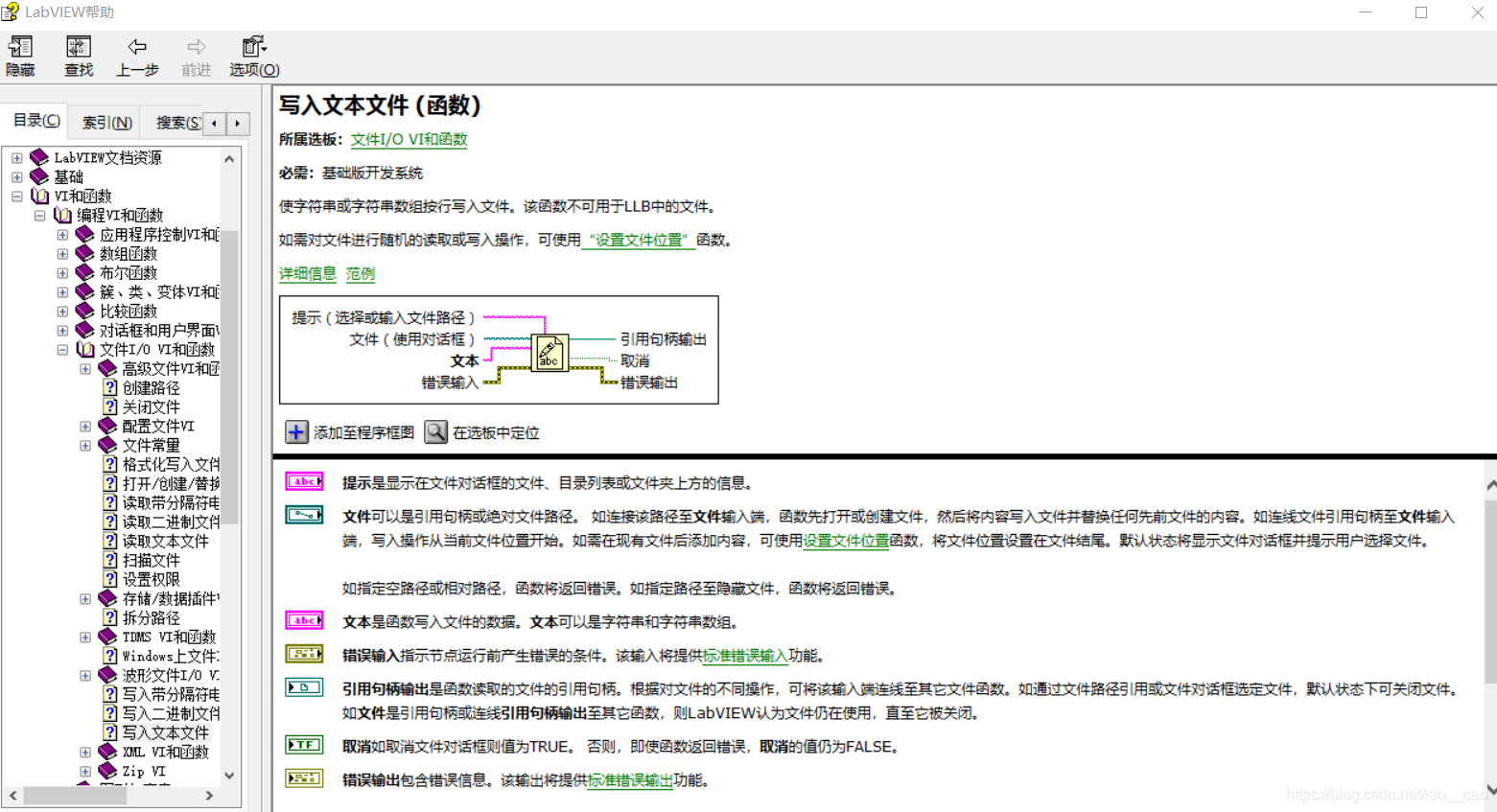The image size is (1497, 812).
Task: Open 设置文件位置 link in 文件 description
Action: [846, 541]
